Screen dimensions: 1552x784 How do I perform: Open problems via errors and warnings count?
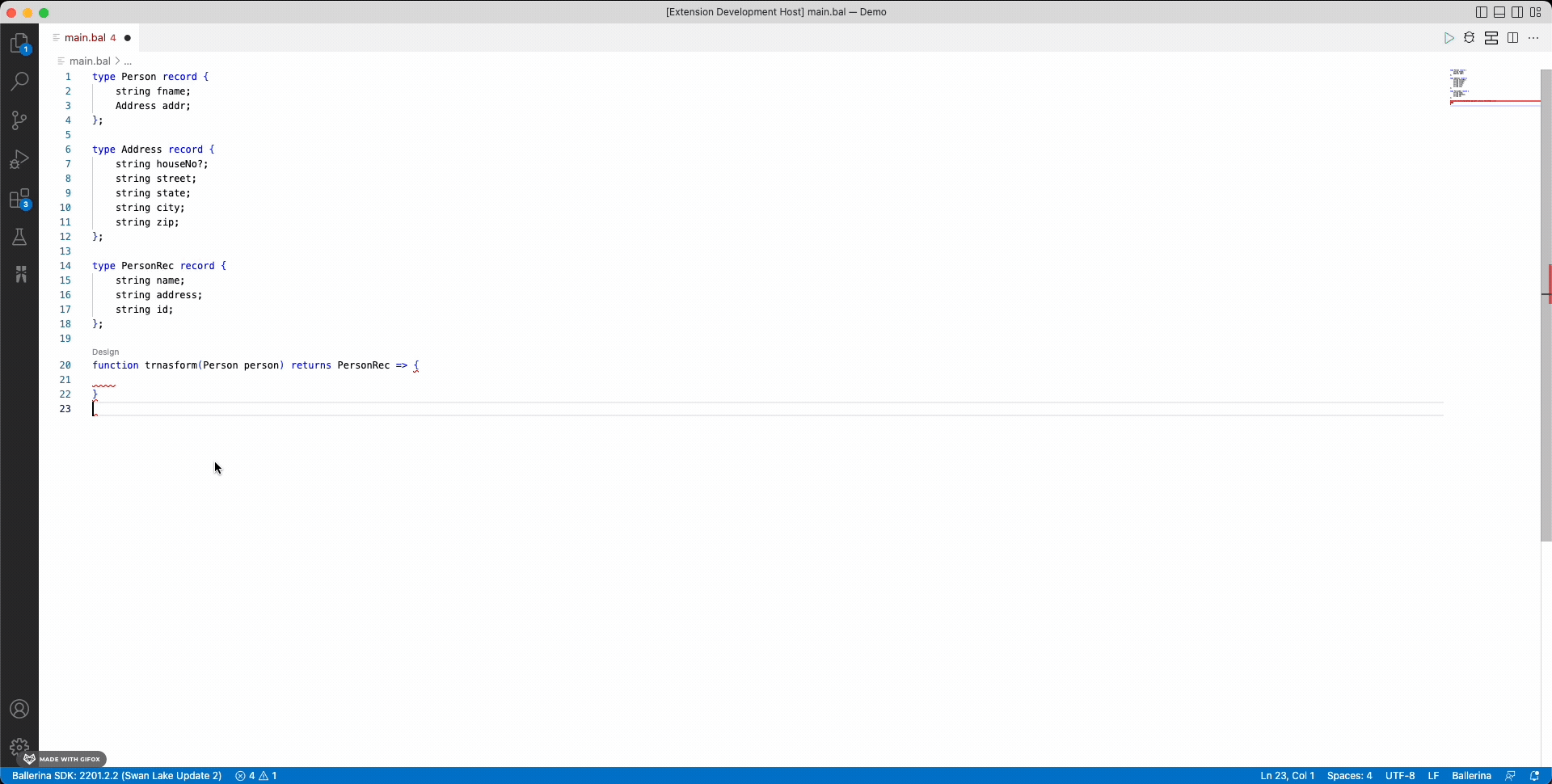coord(256,776)
